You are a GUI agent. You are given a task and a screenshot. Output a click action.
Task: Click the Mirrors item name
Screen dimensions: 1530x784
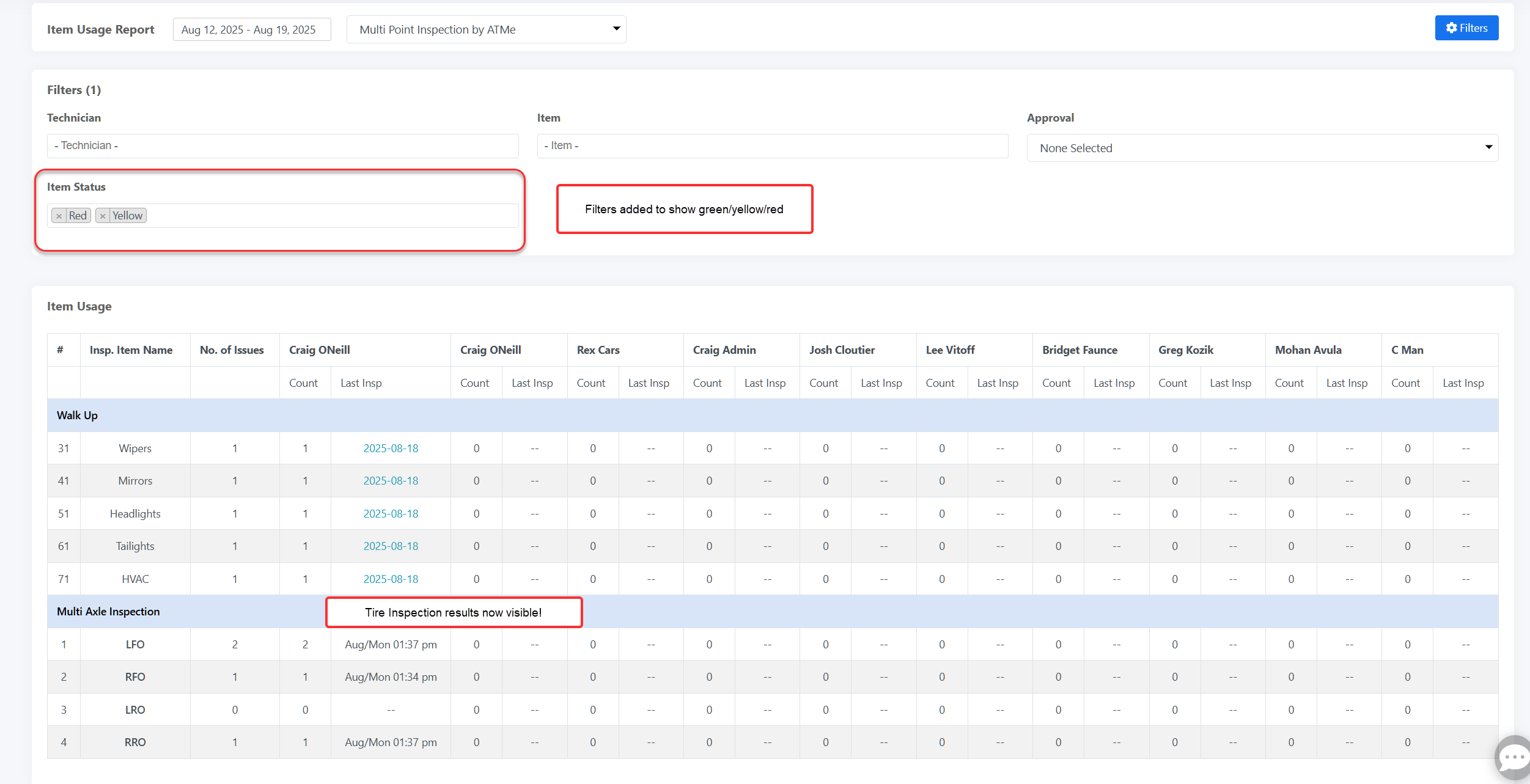point(135,480)
